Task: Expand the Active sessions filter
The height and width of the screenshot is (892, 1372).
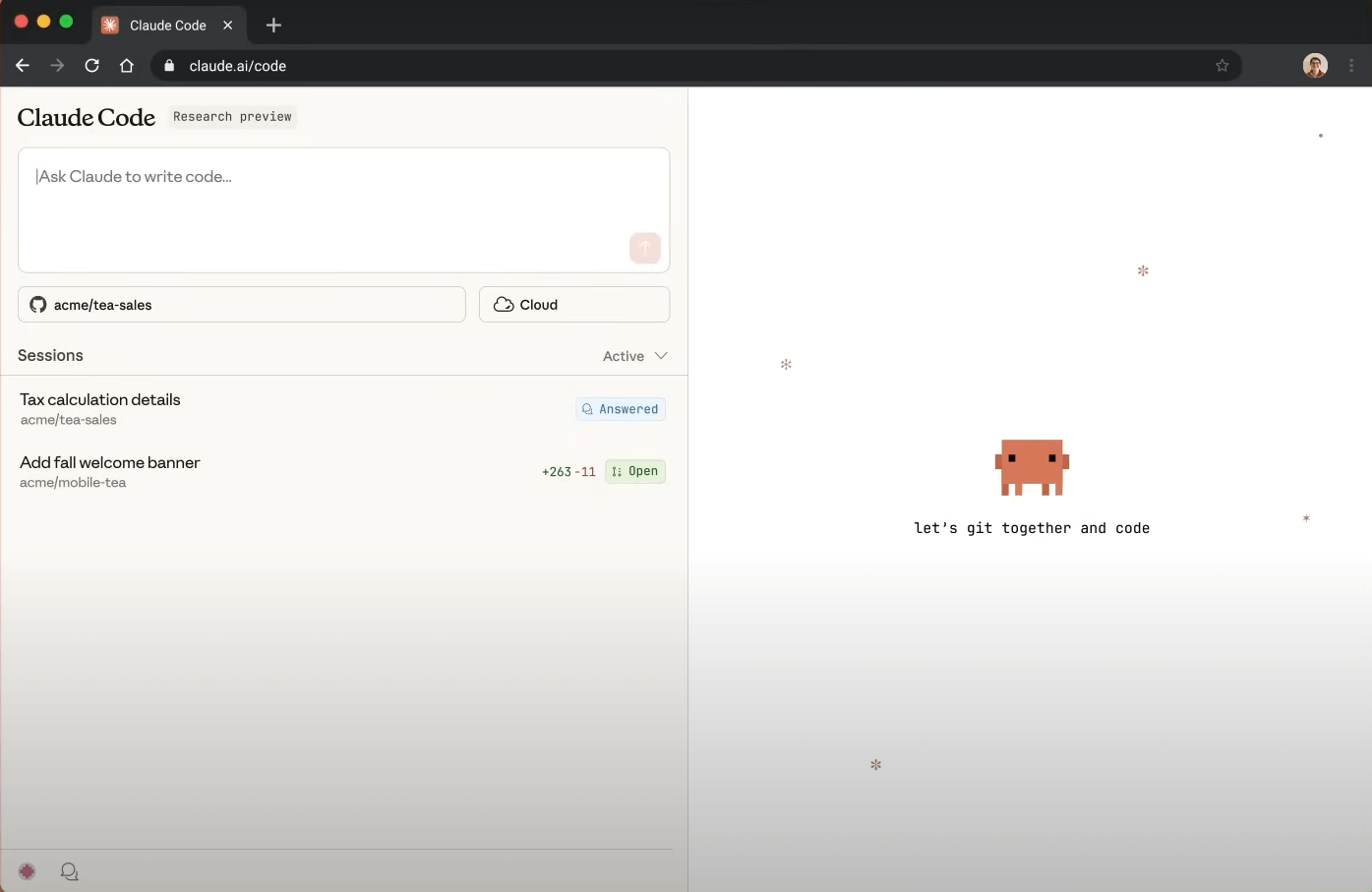Action: (x=635, y=356)
